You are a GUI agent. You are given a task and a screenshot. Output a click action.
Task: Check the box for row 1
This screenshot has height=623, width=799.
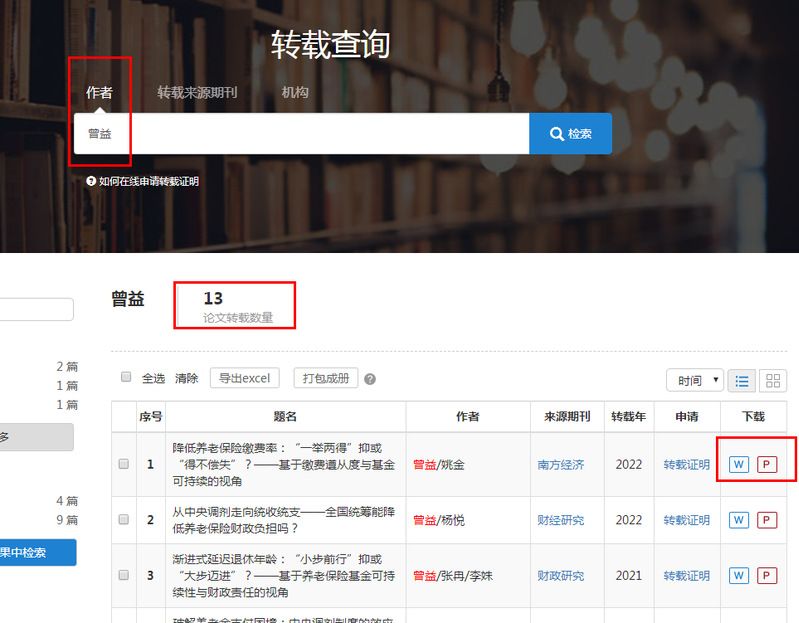(x=124, y=464)
